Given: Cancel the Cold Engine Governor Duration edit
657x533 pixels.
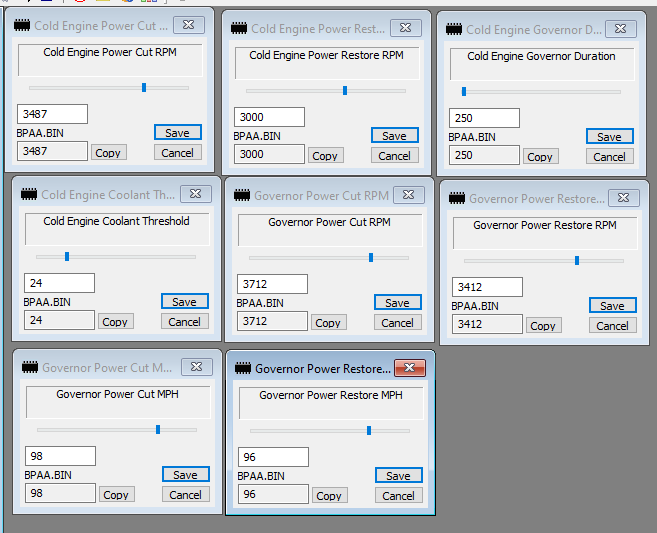Looking at the screenshot, I should (609, 156).
